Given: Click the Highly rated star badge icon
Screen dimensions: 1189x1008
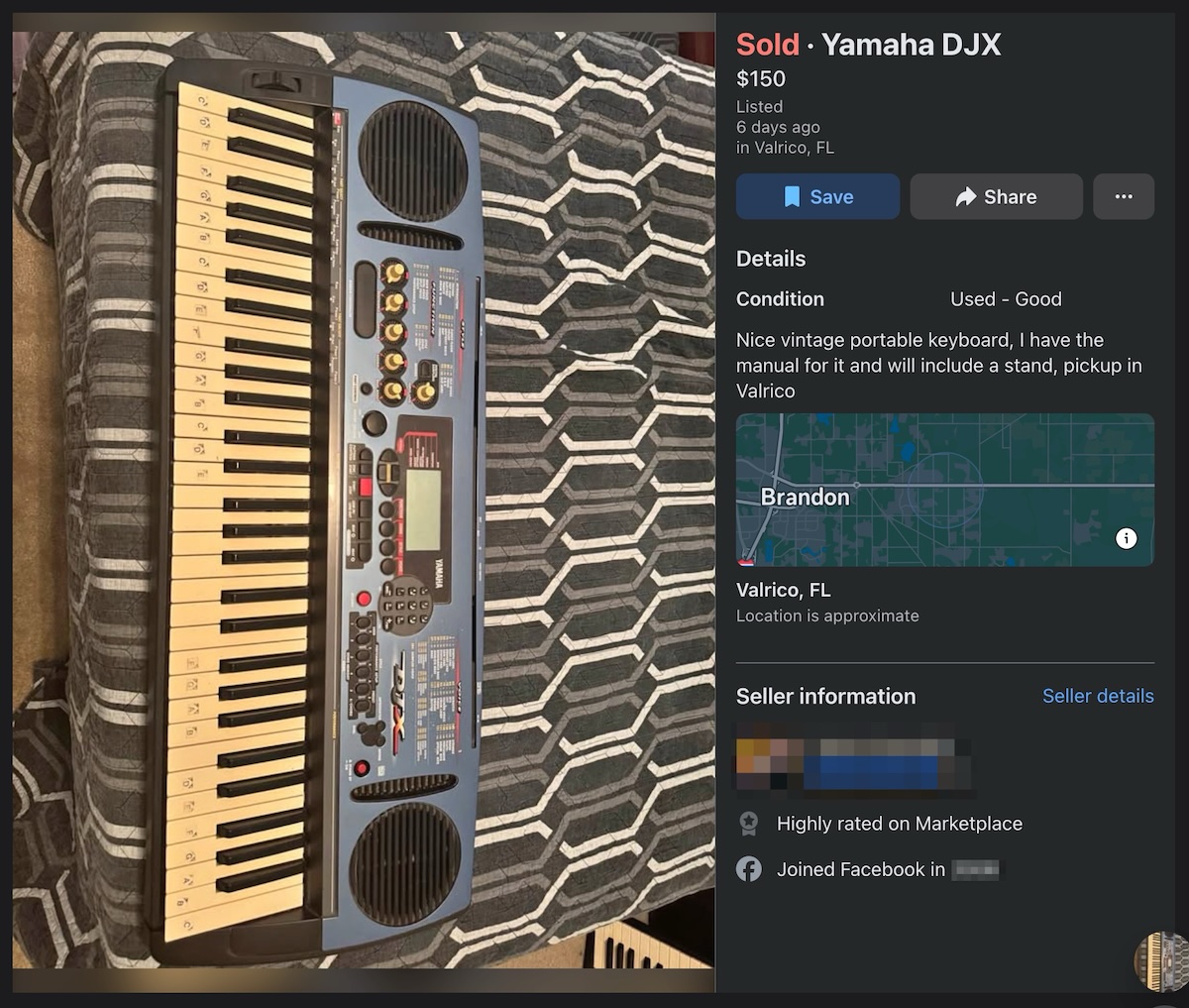Looking at the screenshot, I should (x=749, y=823).
